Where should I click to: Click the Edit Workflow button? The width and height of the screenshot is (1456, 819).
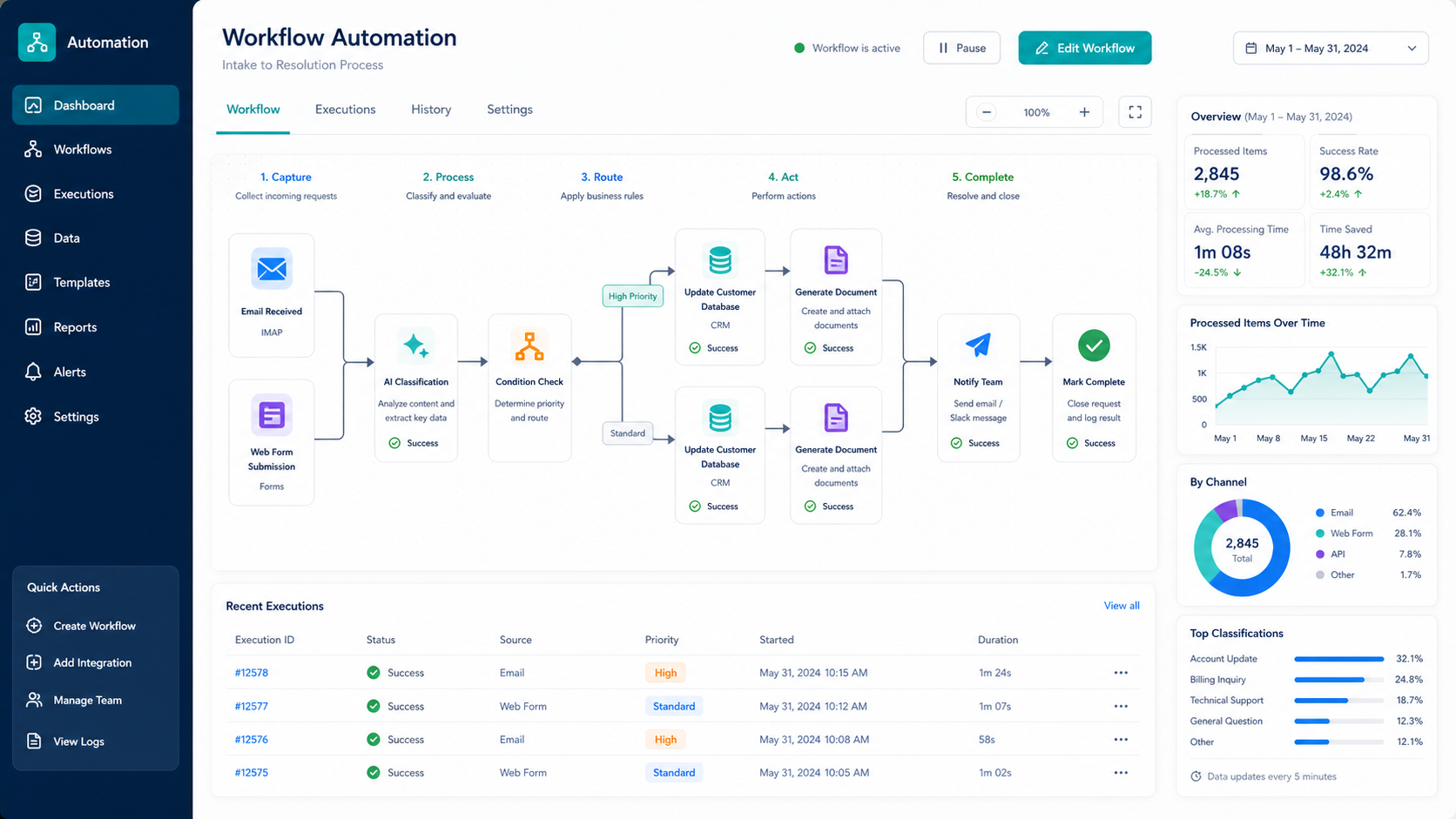click(1085, 48)
